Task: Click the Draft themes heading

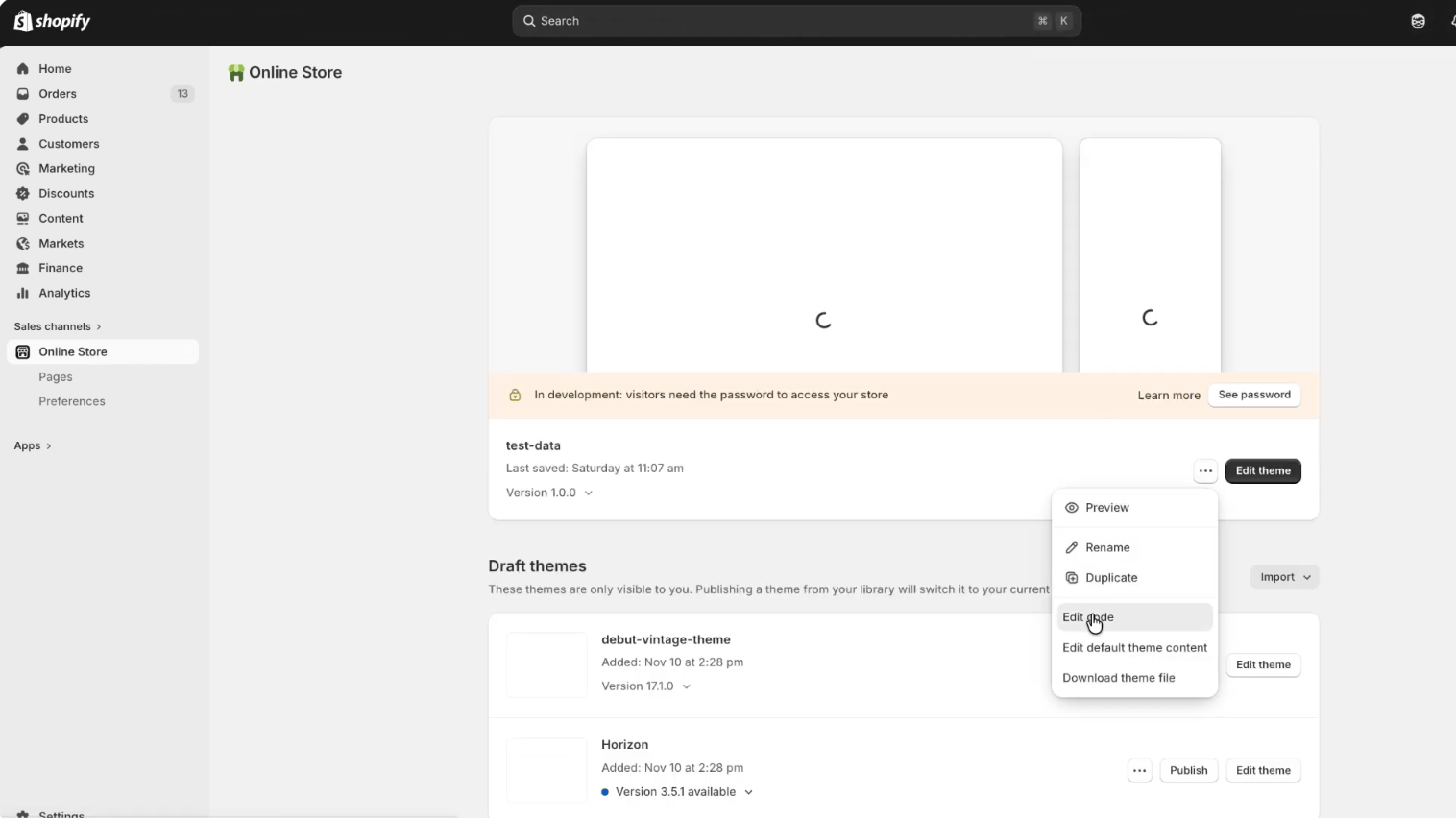Action: pyautogui.click(x=537, y=566)
